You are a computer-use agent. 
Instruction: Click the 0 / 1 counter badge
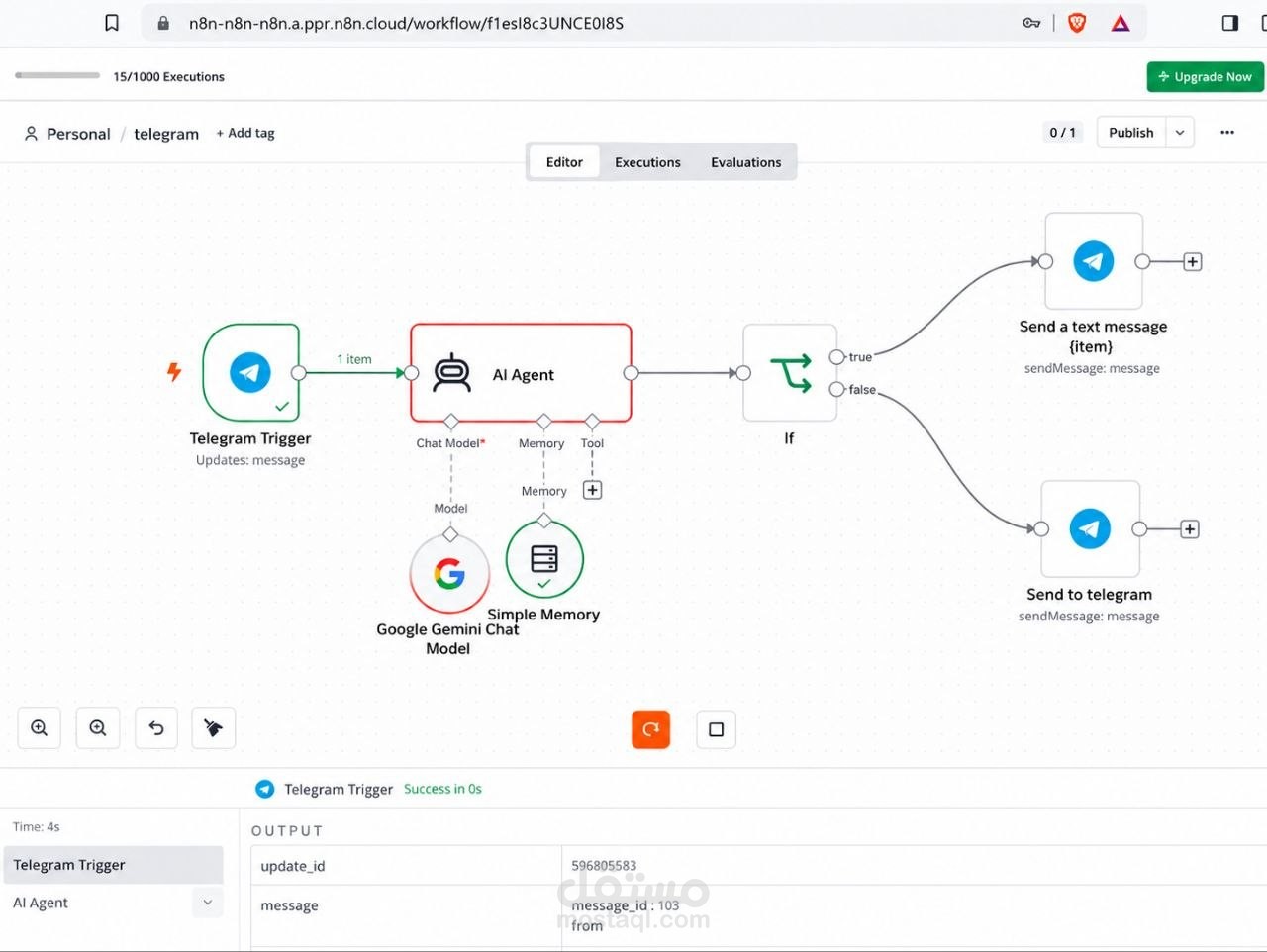coord(1063,133)
